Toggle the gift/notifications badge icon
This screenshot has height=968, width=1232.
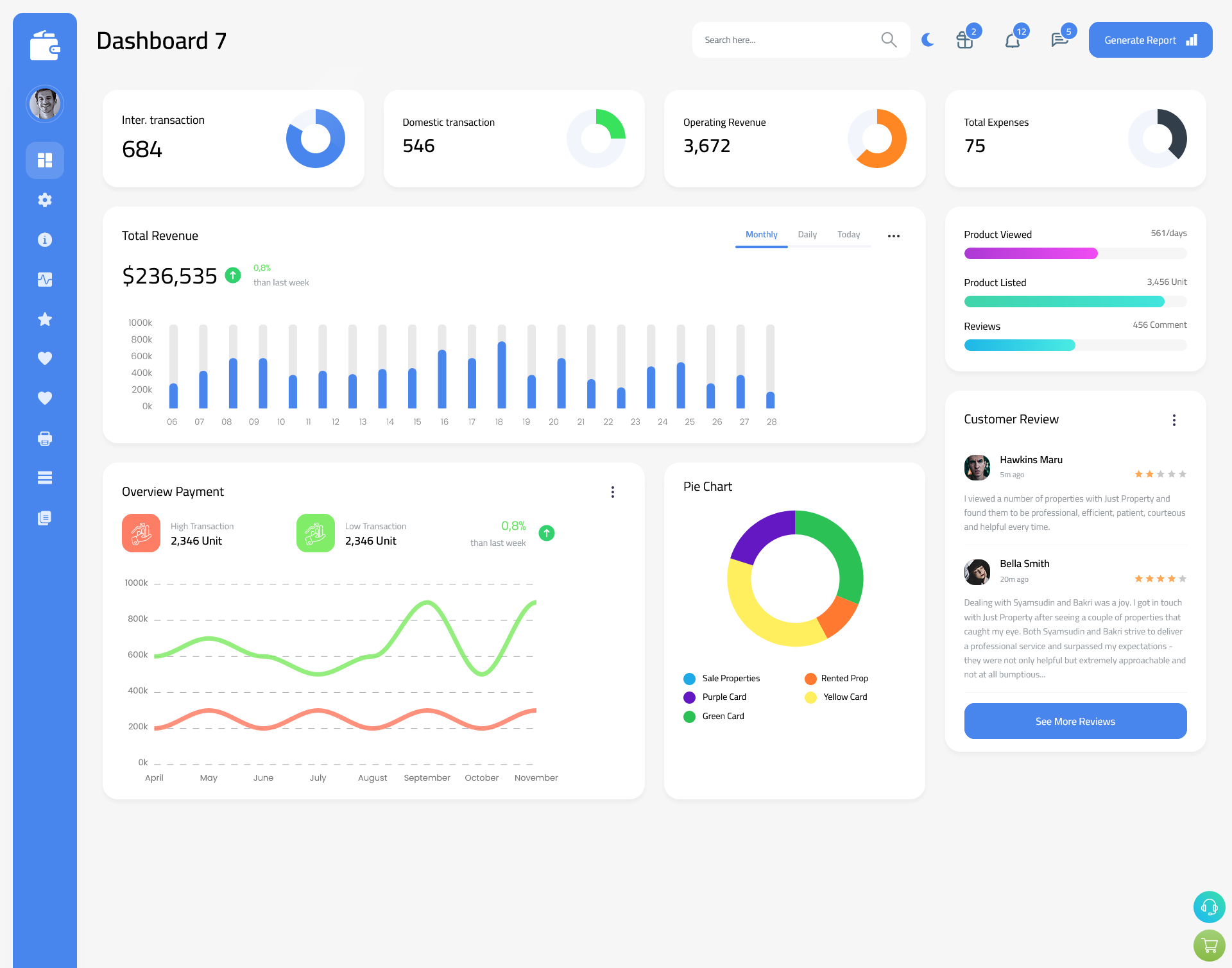pos(964,39)
